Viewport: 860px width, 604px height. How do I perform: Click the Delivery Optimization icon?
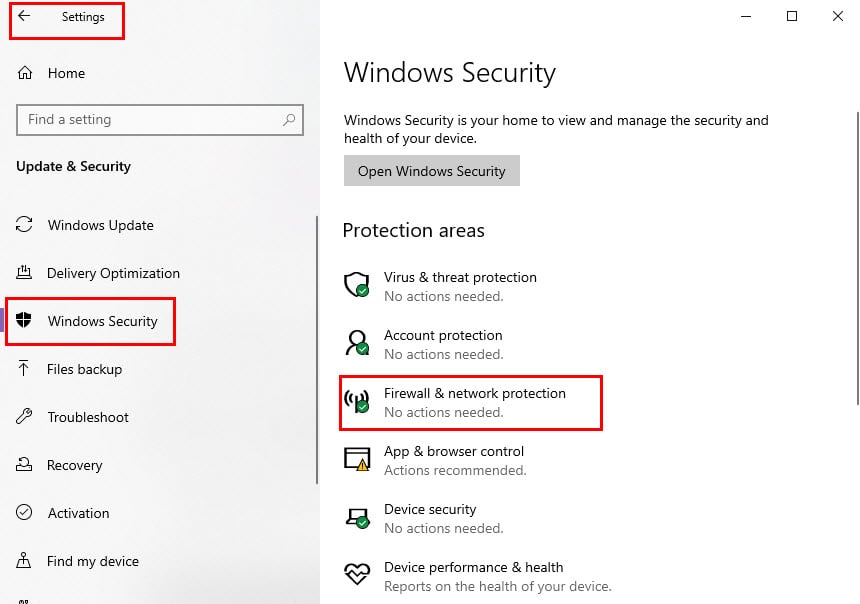tap(24, 272)
